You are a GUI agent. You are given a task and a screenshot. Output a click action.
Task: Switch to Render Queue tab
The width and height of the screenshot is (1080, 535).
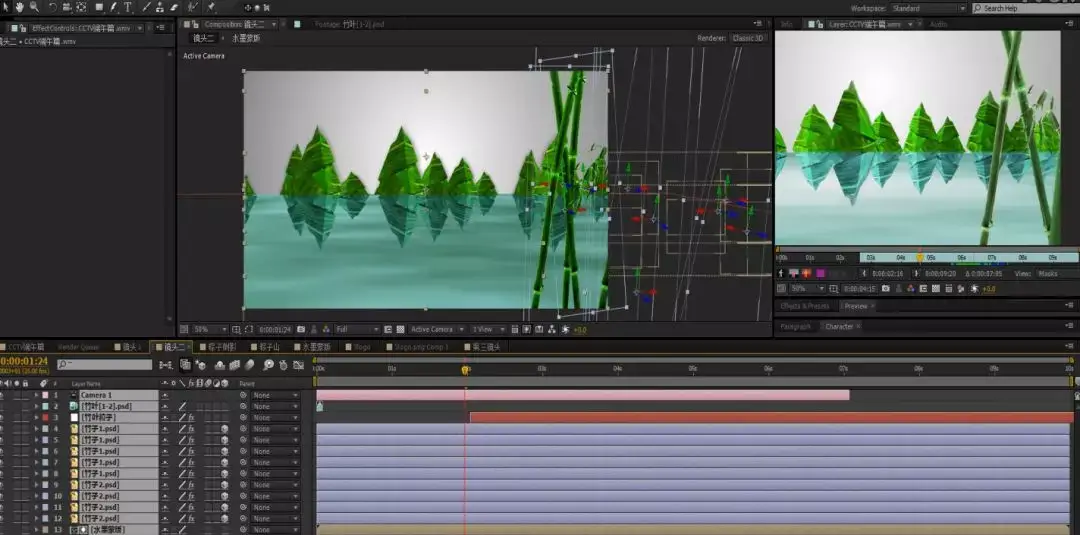(x=79, y=347)
